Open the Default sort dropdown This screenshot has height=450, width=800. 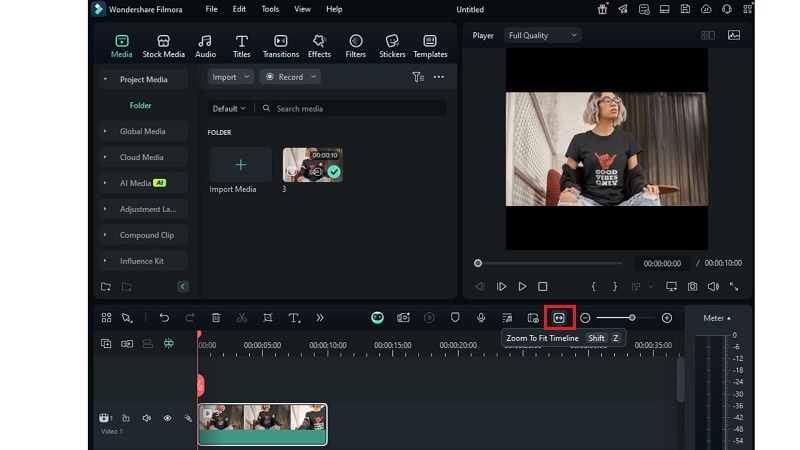229,109
